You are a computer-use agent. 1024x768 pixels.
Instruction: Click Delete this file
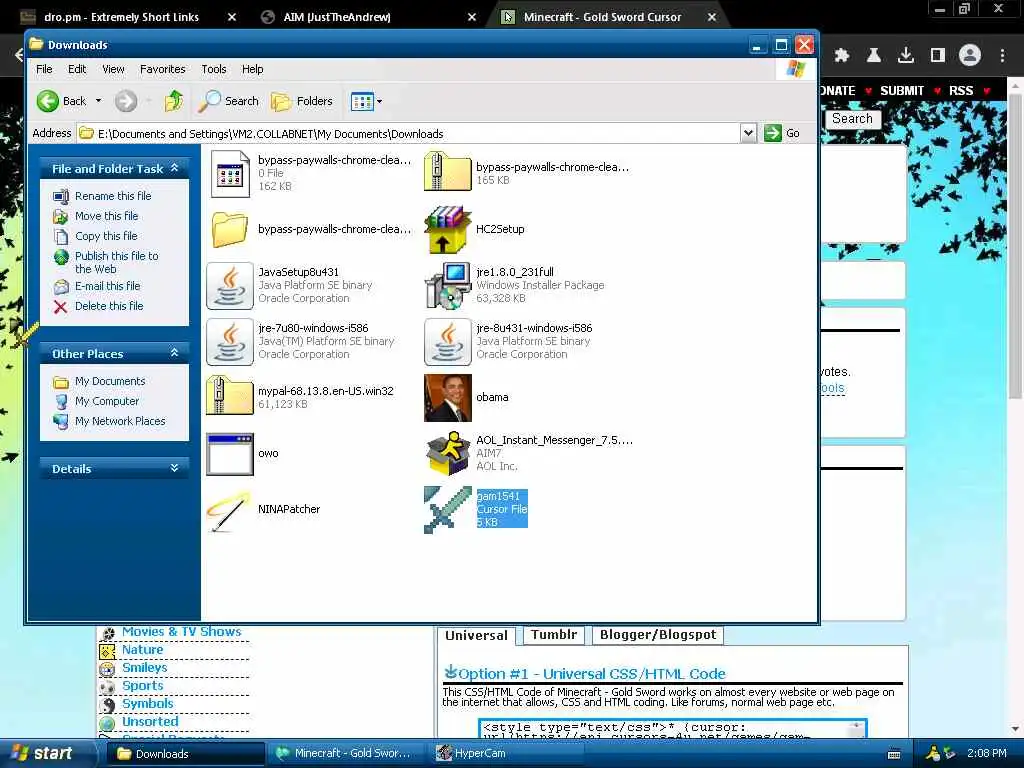click(x=109, y=306)
